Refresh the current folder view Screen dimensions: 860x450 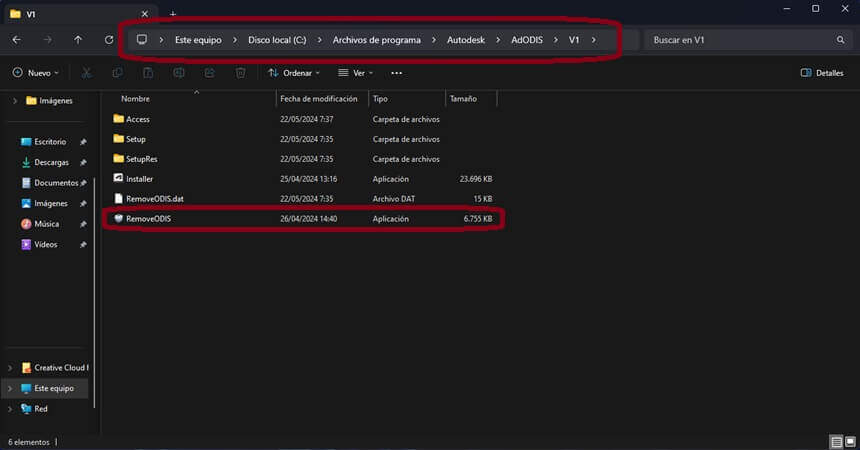[x=109, y=40]
